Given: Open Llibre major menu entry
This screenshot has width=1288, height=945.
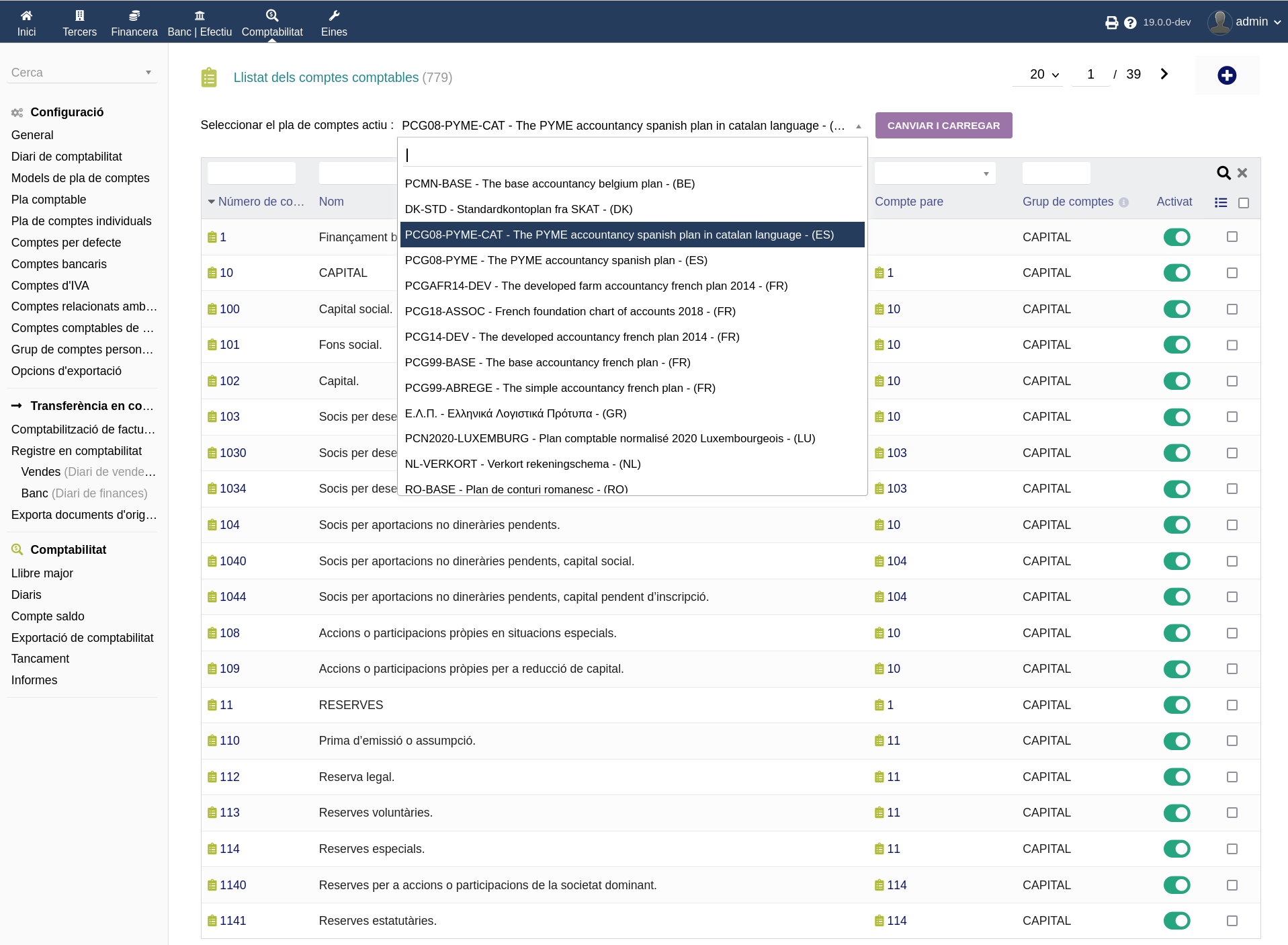Looking at the screenshot, I should click(x=42, y=573).
